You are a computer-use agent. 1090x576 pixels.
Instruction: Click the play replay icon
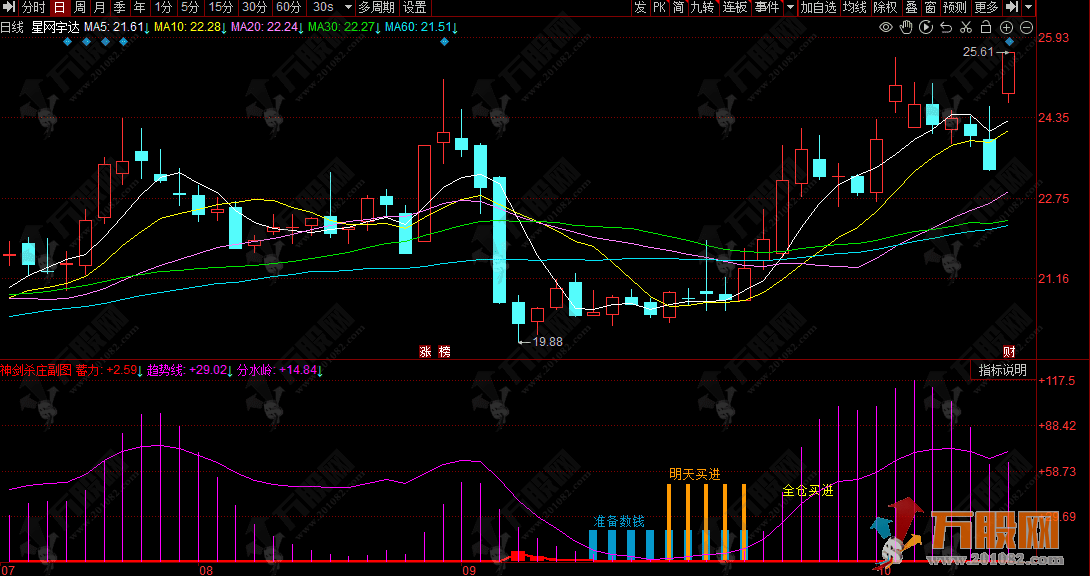point(925,27)
